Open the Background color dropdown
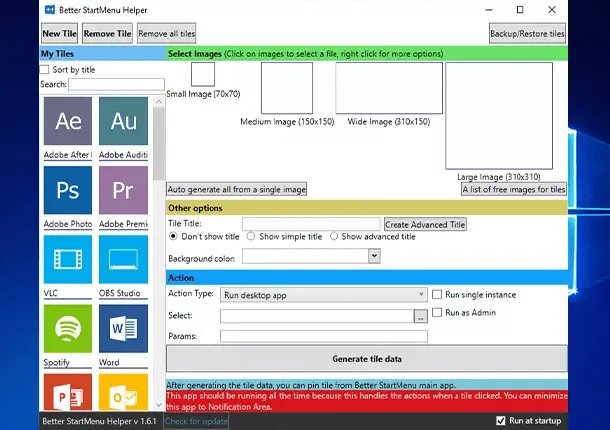 pyautogui.click(x=311, y=256)
